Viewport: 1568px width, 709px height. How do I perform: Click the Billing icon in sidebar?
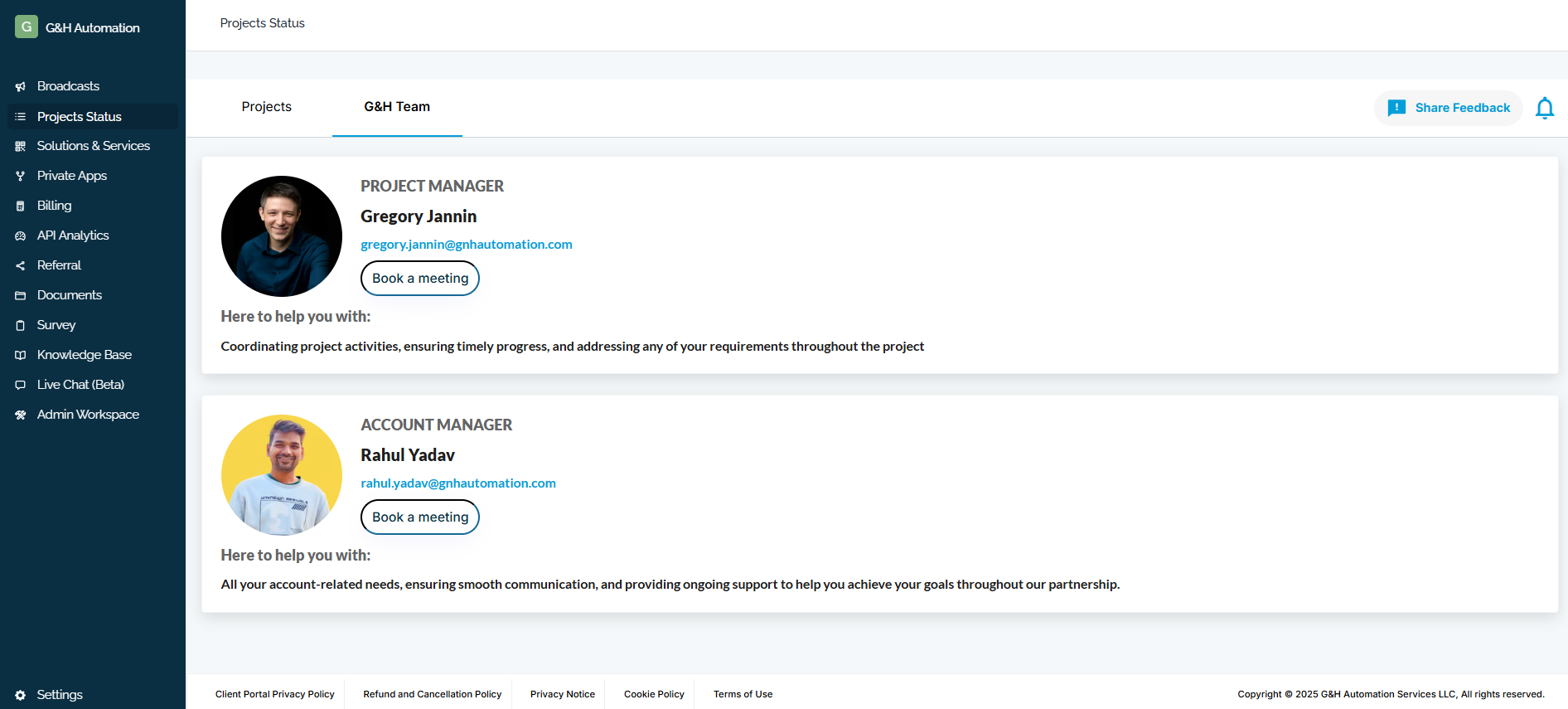[x=21, y=206]
